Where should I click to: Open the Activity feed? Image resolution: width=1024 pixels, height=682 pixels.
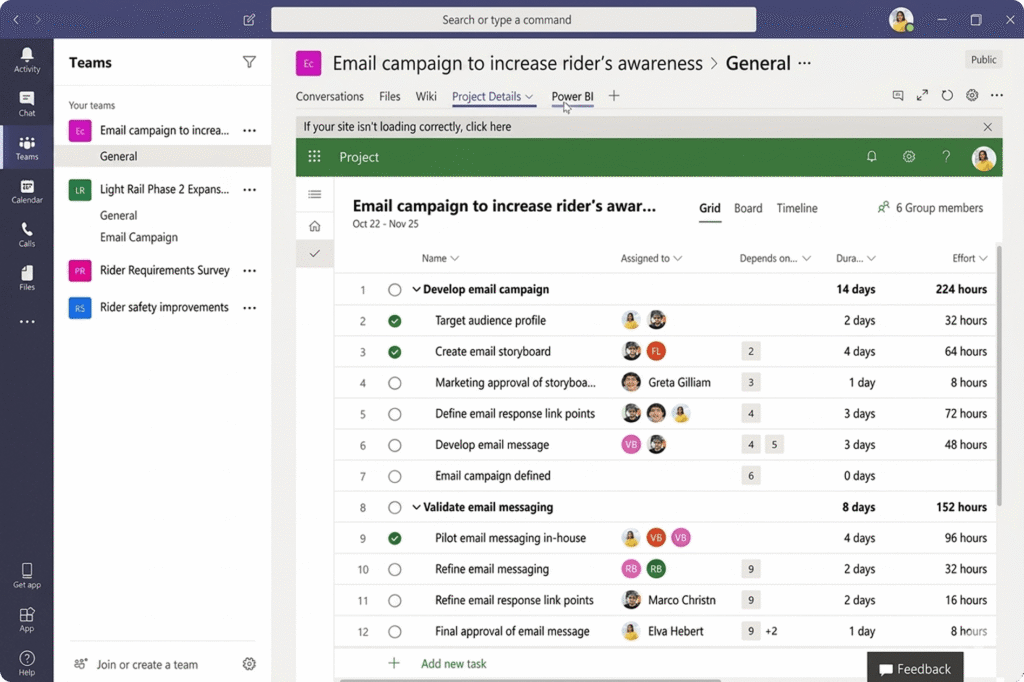tap(27, 59)
